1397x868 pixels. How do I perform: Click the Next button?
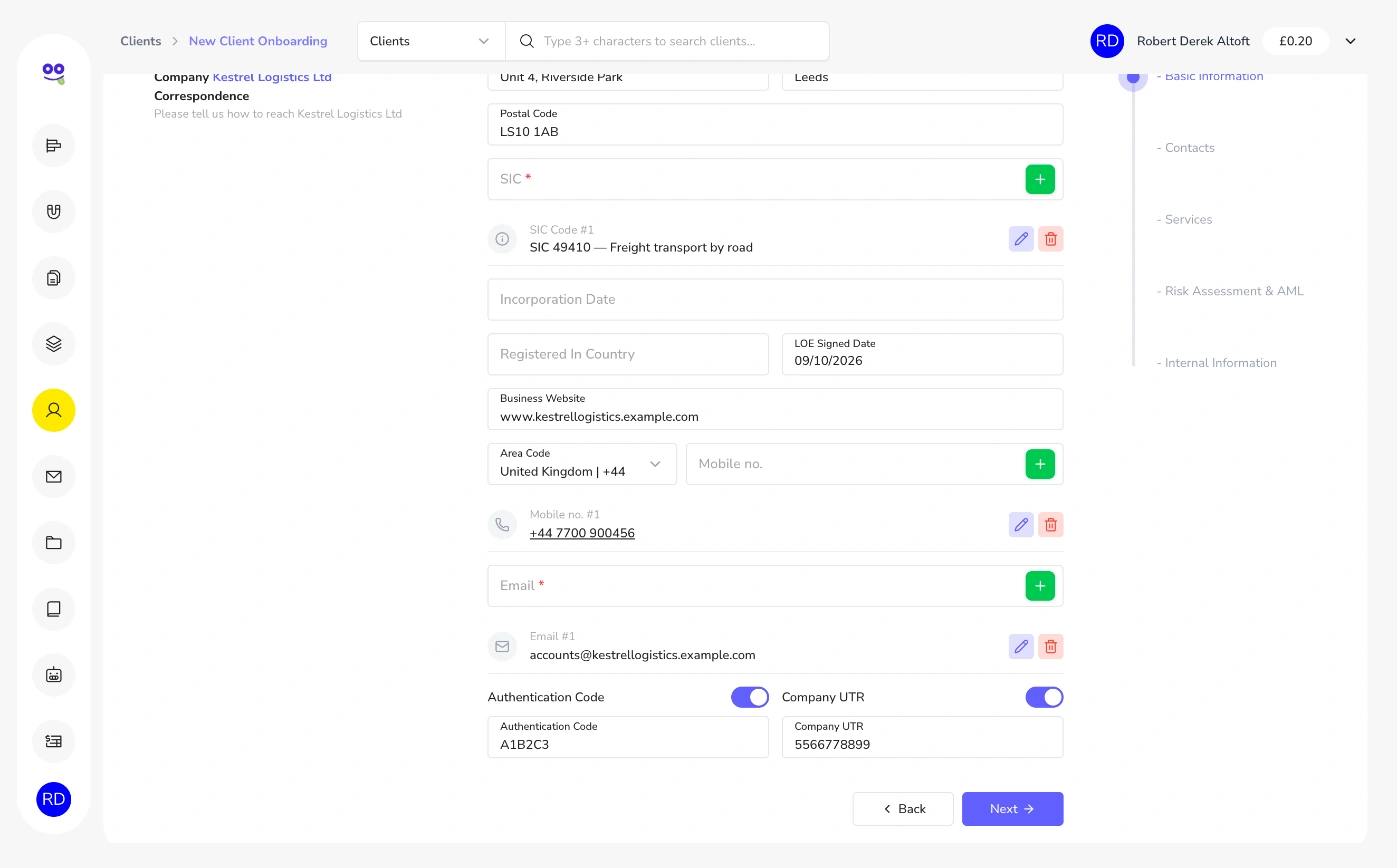(x=1012, y=809)
